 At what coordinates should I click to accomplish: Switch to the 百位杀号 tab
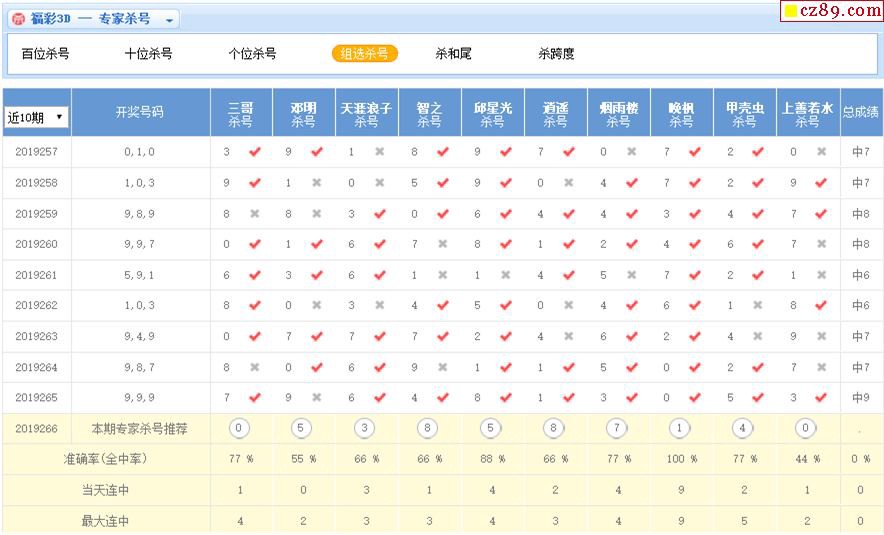tap(45, 54)
